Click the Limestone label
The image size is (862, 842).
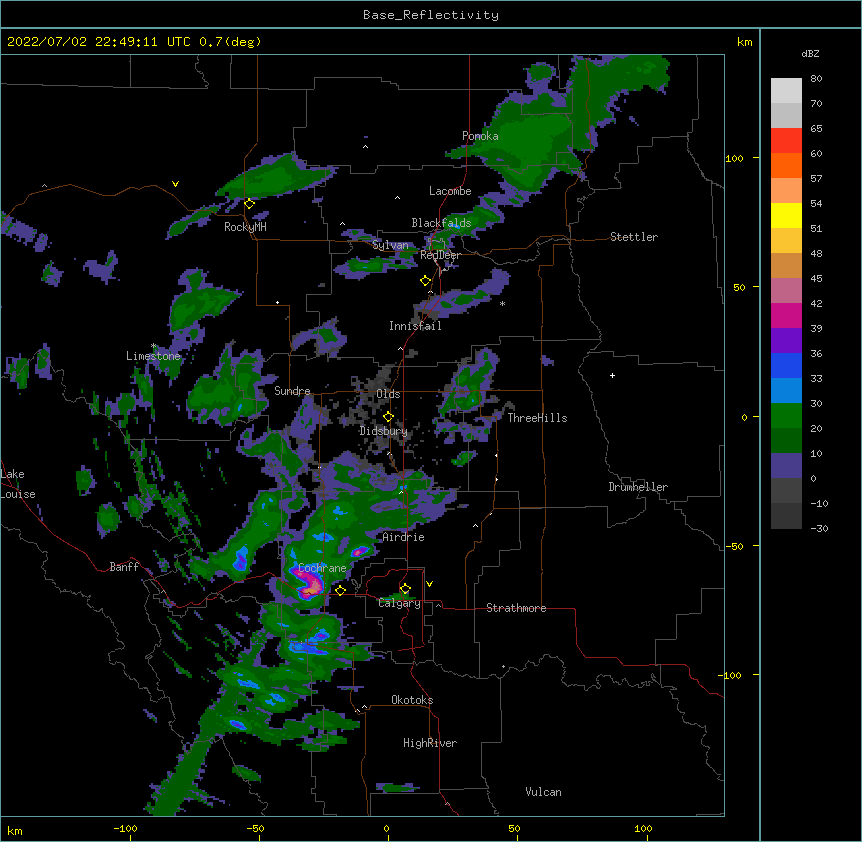point(153,356)
